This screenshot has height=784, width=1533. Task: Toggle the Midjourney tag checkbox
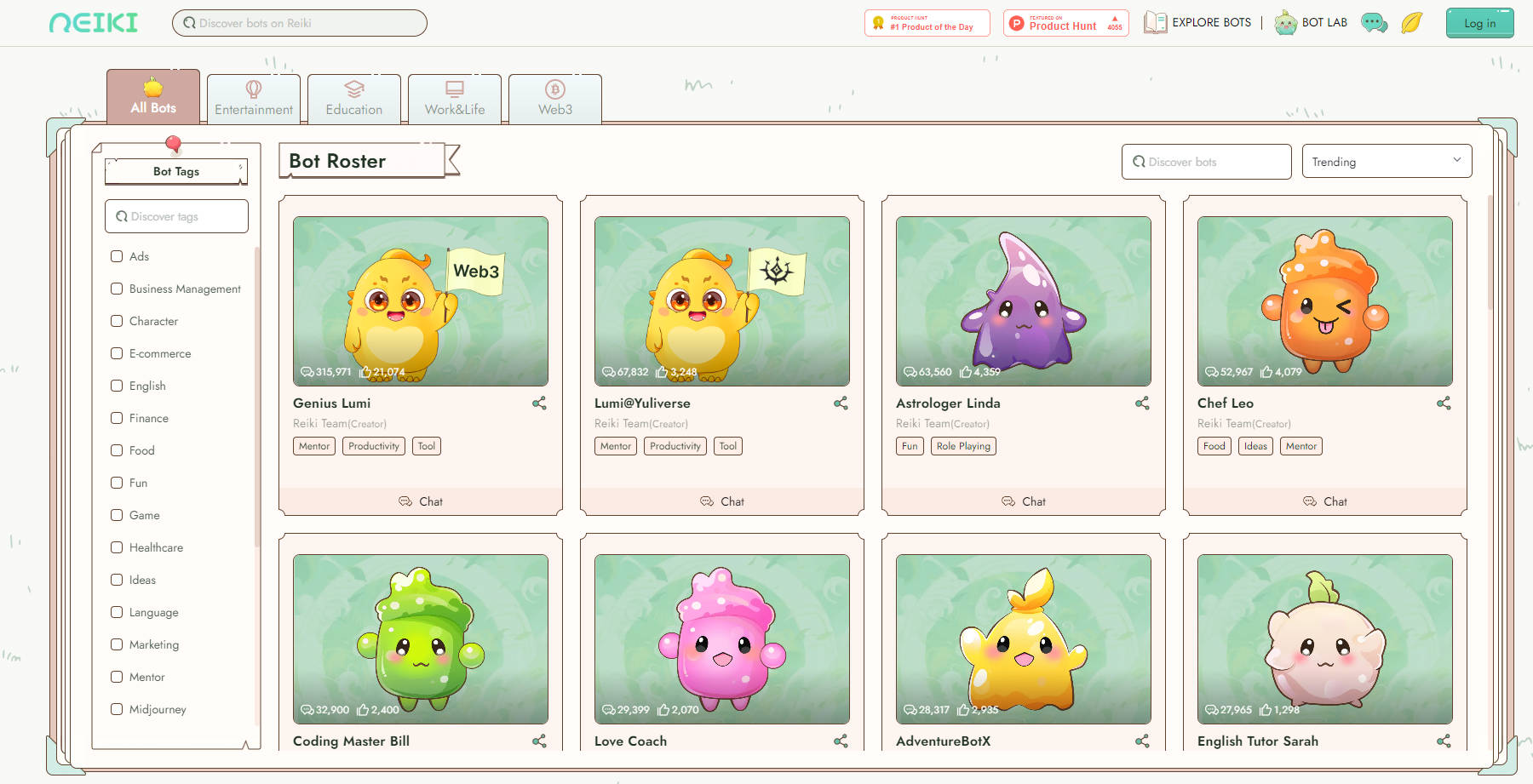pos(117,709)
